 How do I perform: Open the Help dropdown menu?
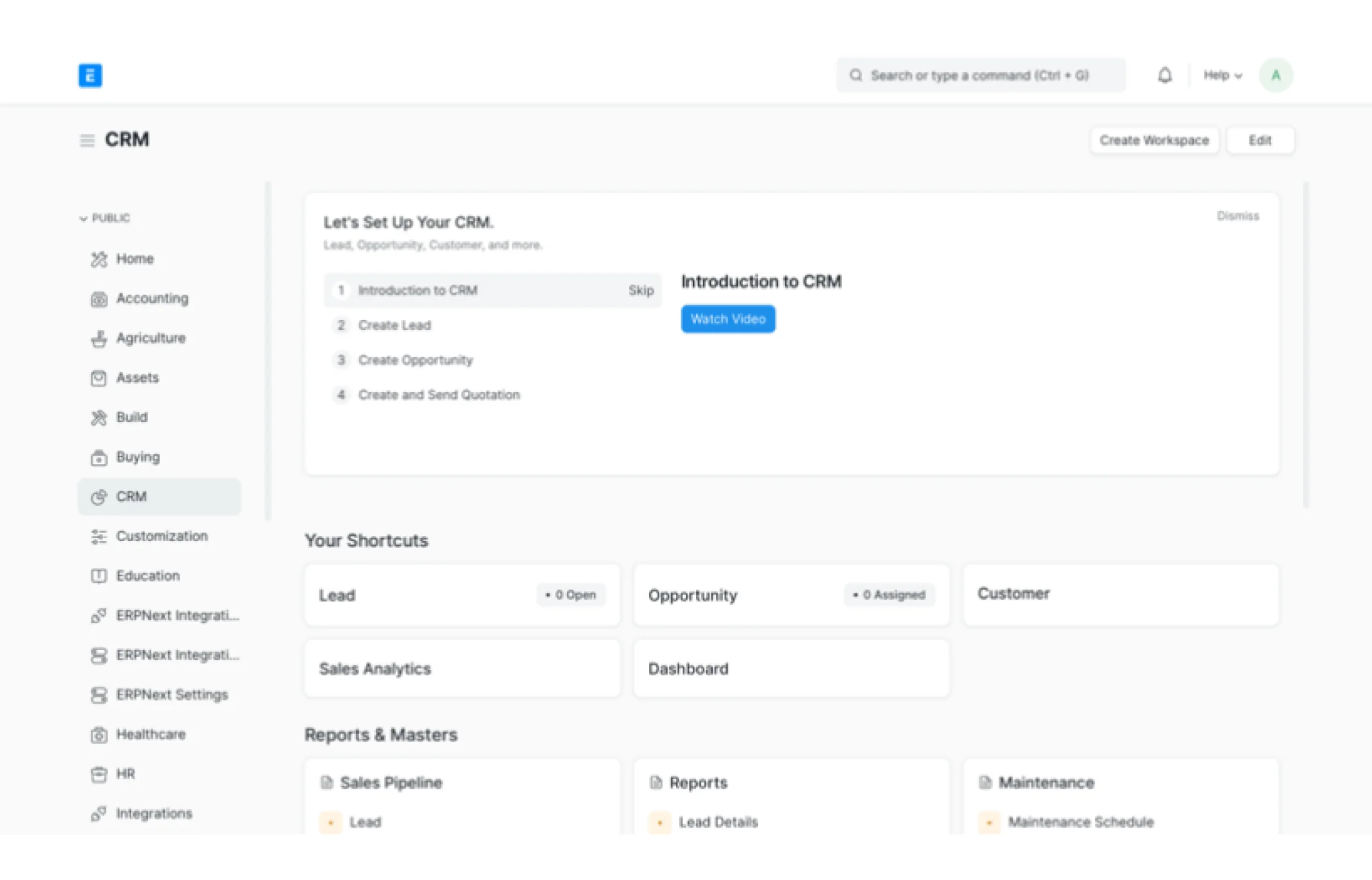pos(1222,75)
